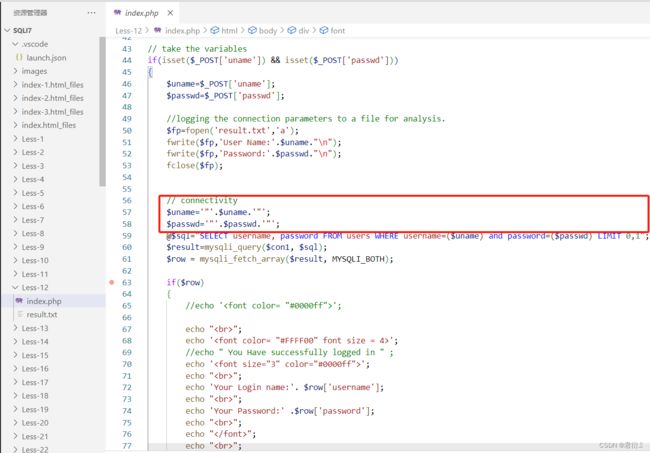Collapse the SQLI7 root folder

tap(7, 30)
